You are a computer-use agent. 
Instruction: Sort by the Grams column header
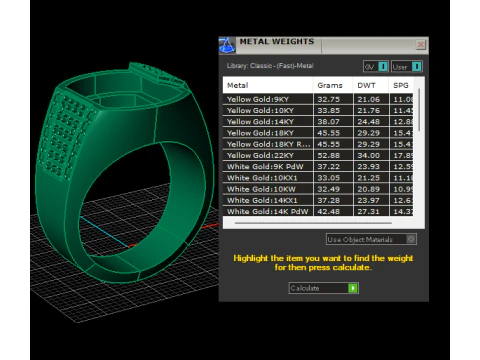pyautogui.click(x=333, y=85)
